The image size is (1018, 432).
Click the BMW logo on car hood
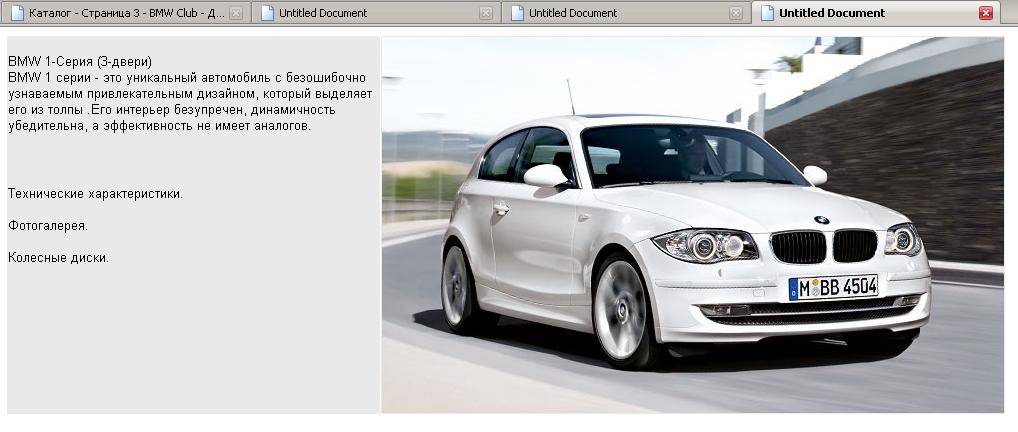pos(821,219)
